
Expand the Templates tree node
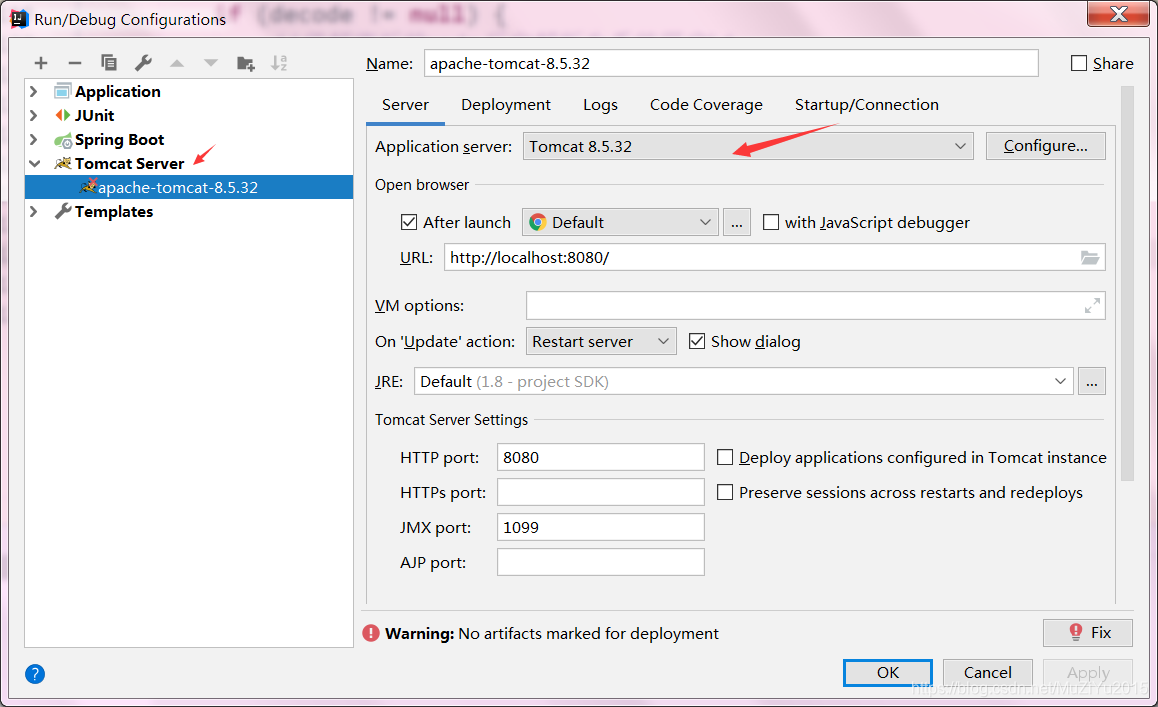coord(34,211)
